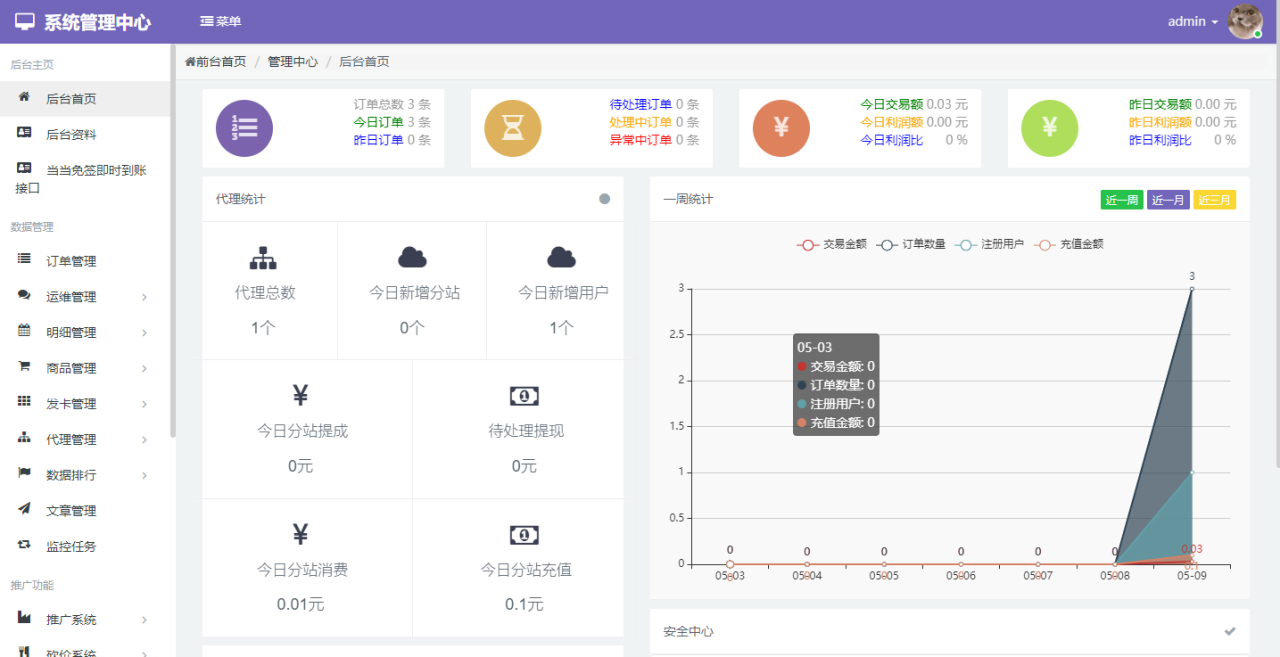Image resolution: width=1280 pixels, height=657 pixels.
Task: Expand the 商品管理 sidebar submenu
Action: pyautogui.click(x=85, y=368)
